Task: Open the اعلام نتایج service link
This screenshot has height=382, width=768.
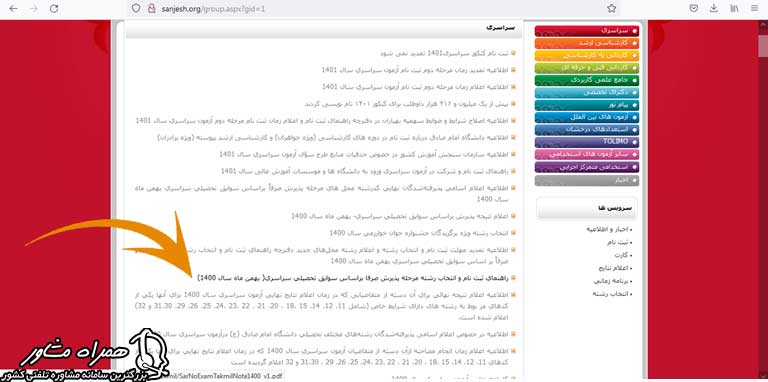Action: coord(616,268)
